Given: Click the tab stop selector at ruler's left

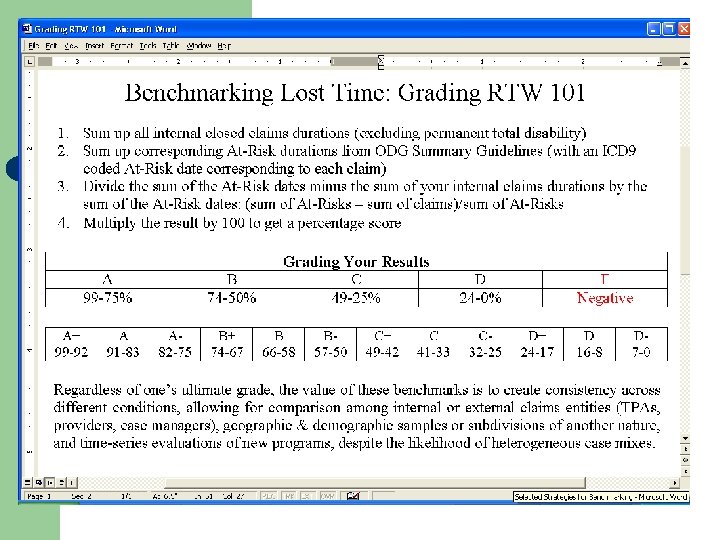Looking at the screenshot, I should tap(29, 61).
